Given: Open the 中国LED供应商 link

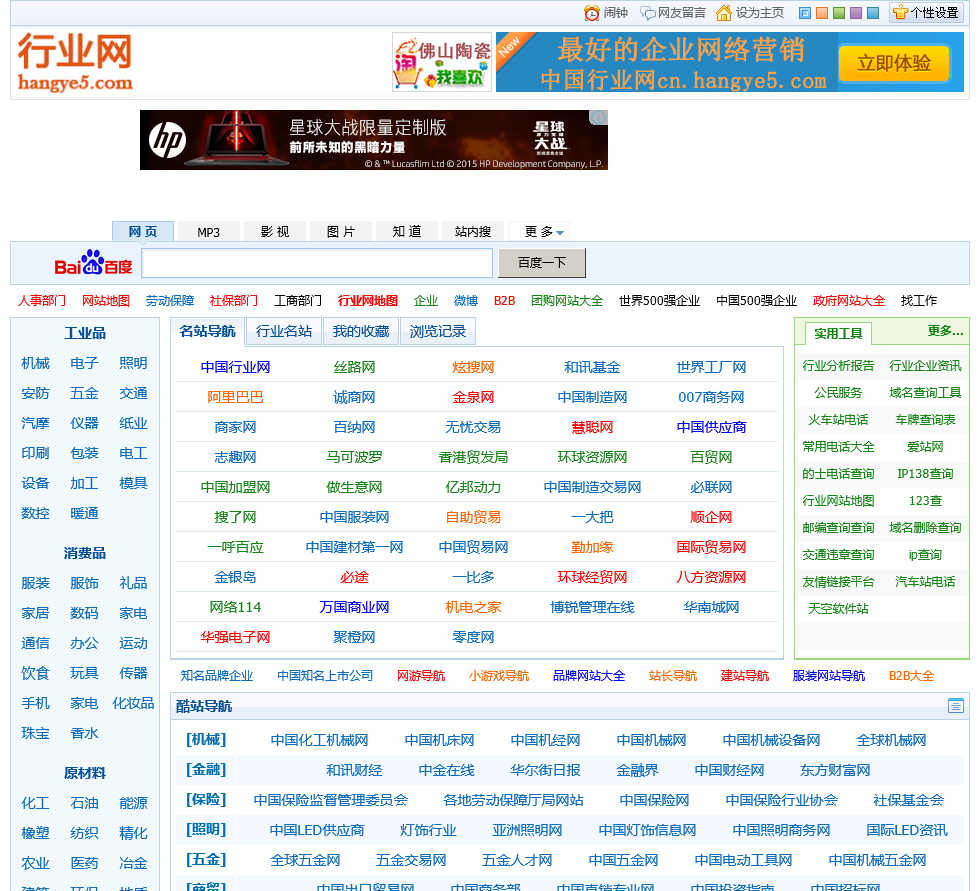Looking at the screenshot, I should (x=317, y=830).
